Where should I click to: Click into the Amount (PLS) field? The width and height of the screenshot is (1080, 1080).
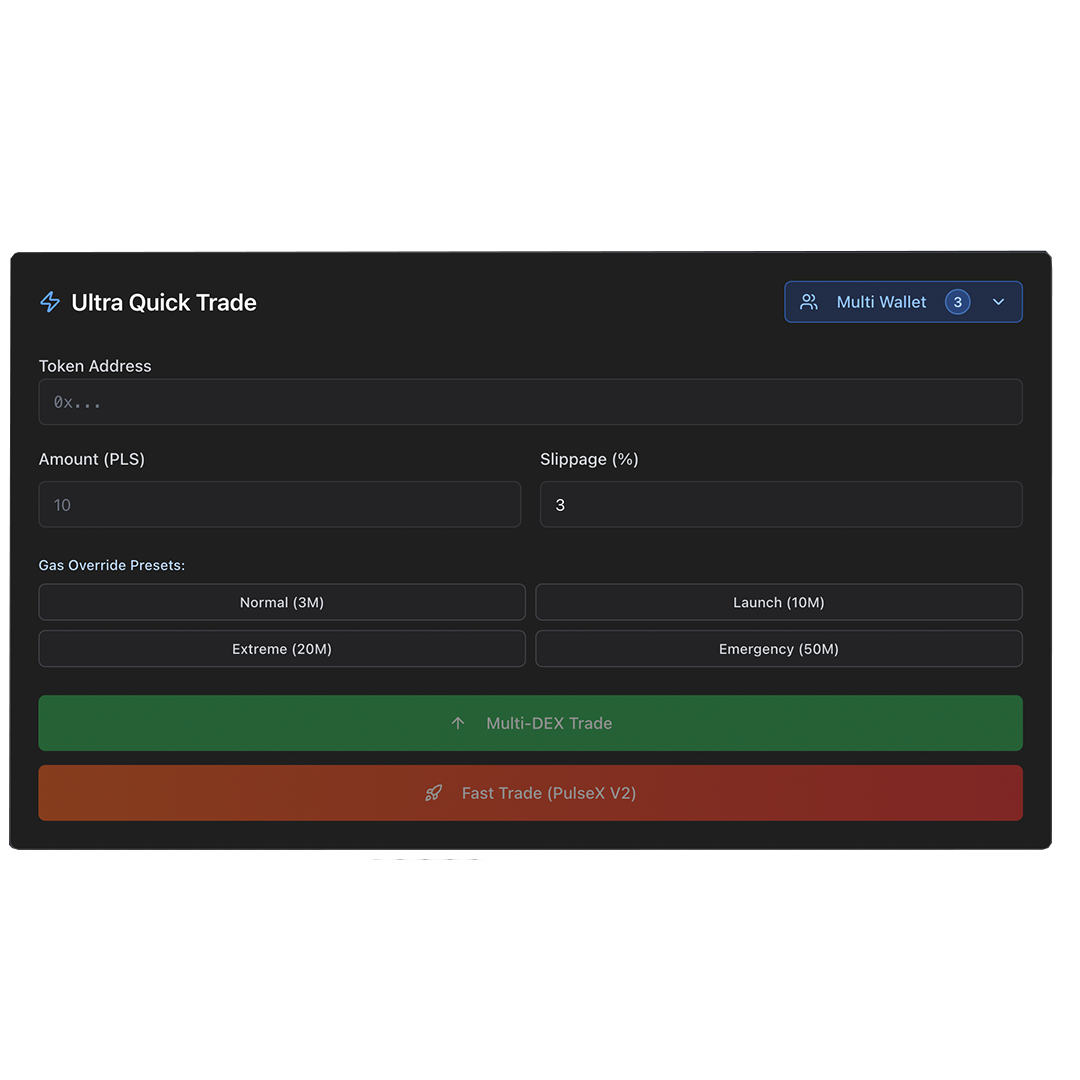tap(280, 505)
